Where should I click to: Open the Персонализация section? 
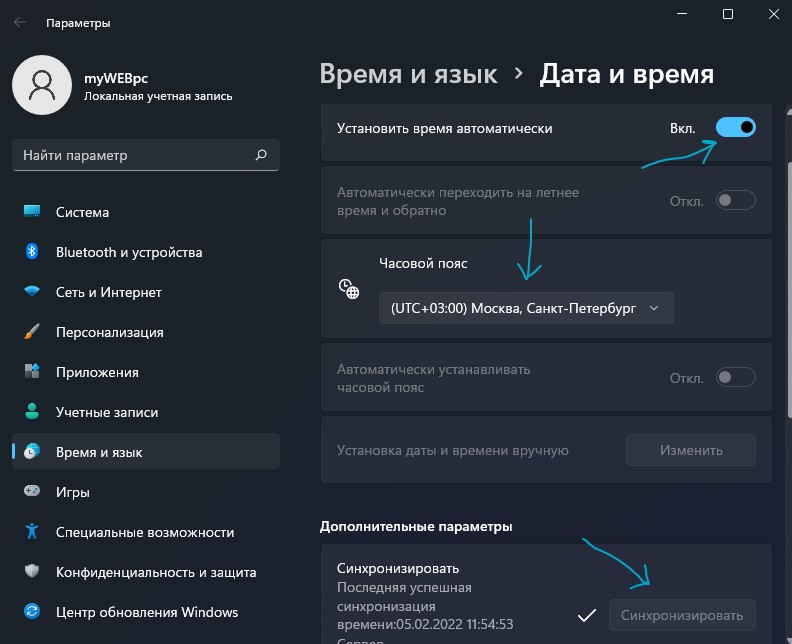click(146, 332)
